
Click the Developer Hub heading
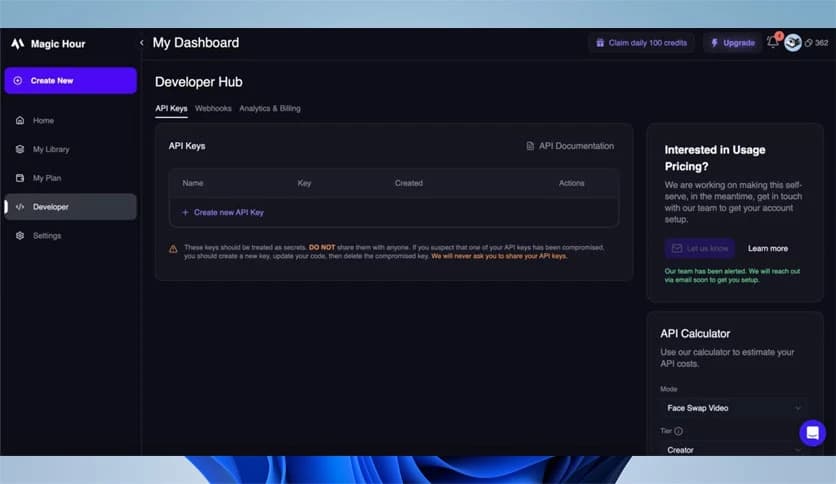199,82
